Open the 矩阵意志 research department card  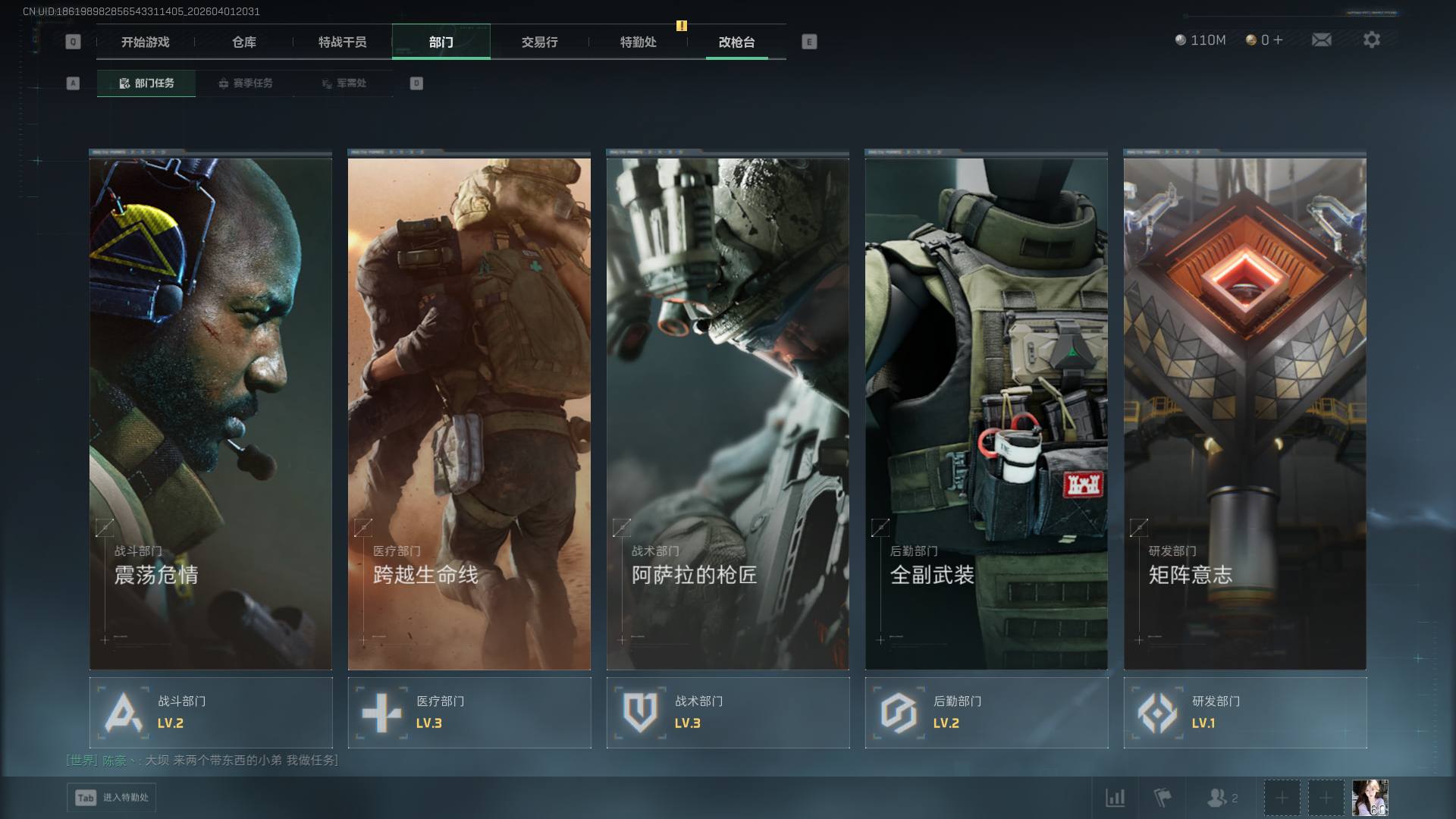(1244, 413)
